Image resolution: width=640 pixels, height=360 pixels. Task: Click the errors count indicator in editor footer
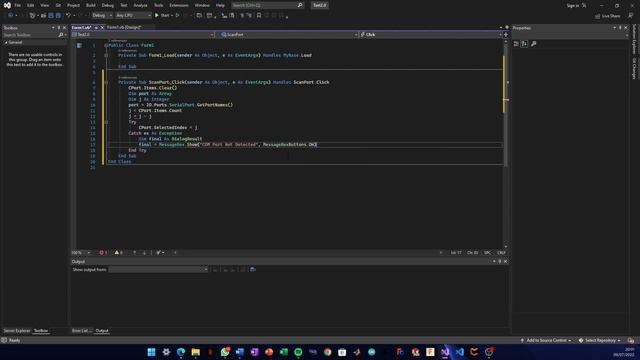click(x=103, y=253)
